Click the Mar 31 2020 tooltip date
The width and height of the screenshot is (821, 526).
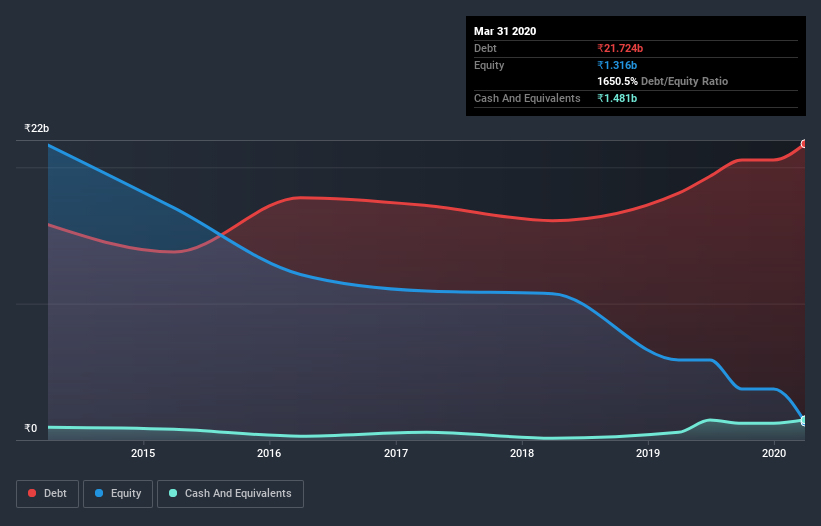pyautogui.click(x=505, y=31)
